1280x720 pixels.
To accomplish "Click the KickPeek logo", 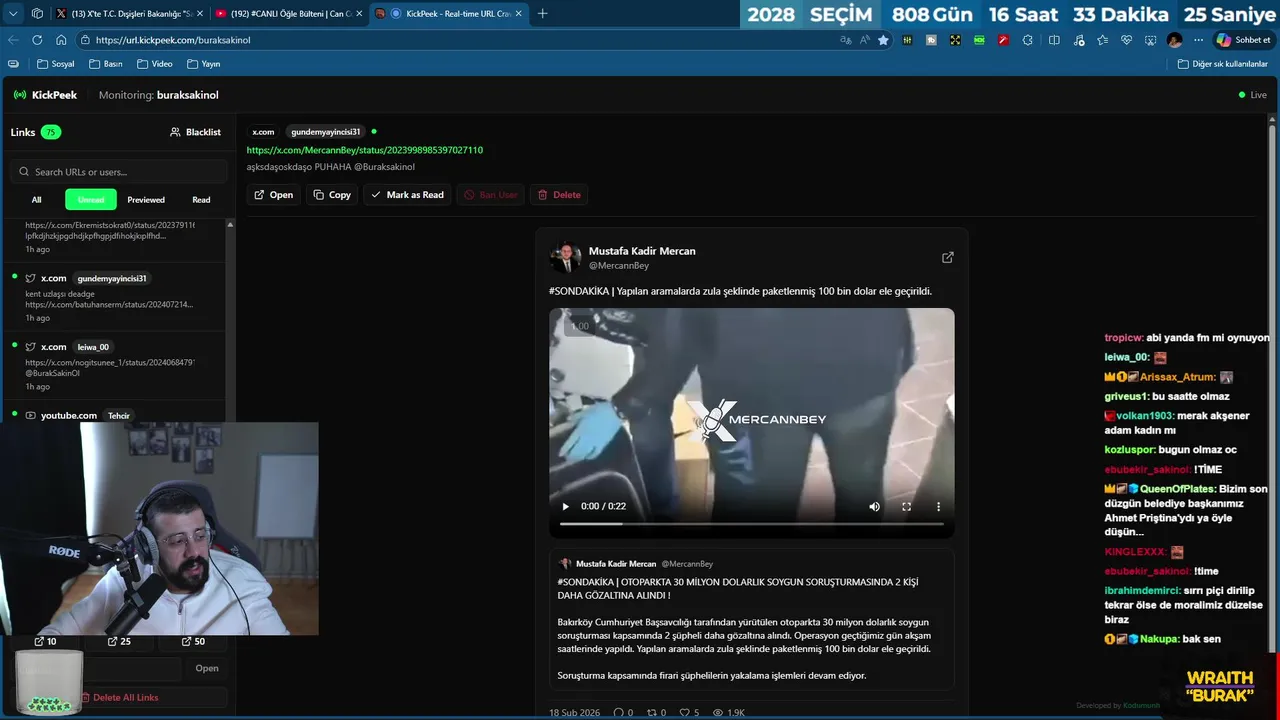I will (x=45, y=95).
